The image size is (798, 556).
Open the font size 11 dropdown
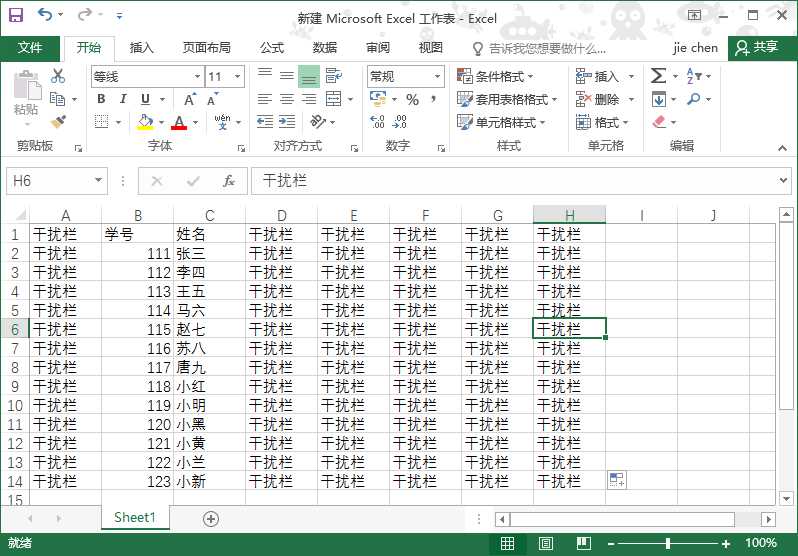tap(237, 77)
